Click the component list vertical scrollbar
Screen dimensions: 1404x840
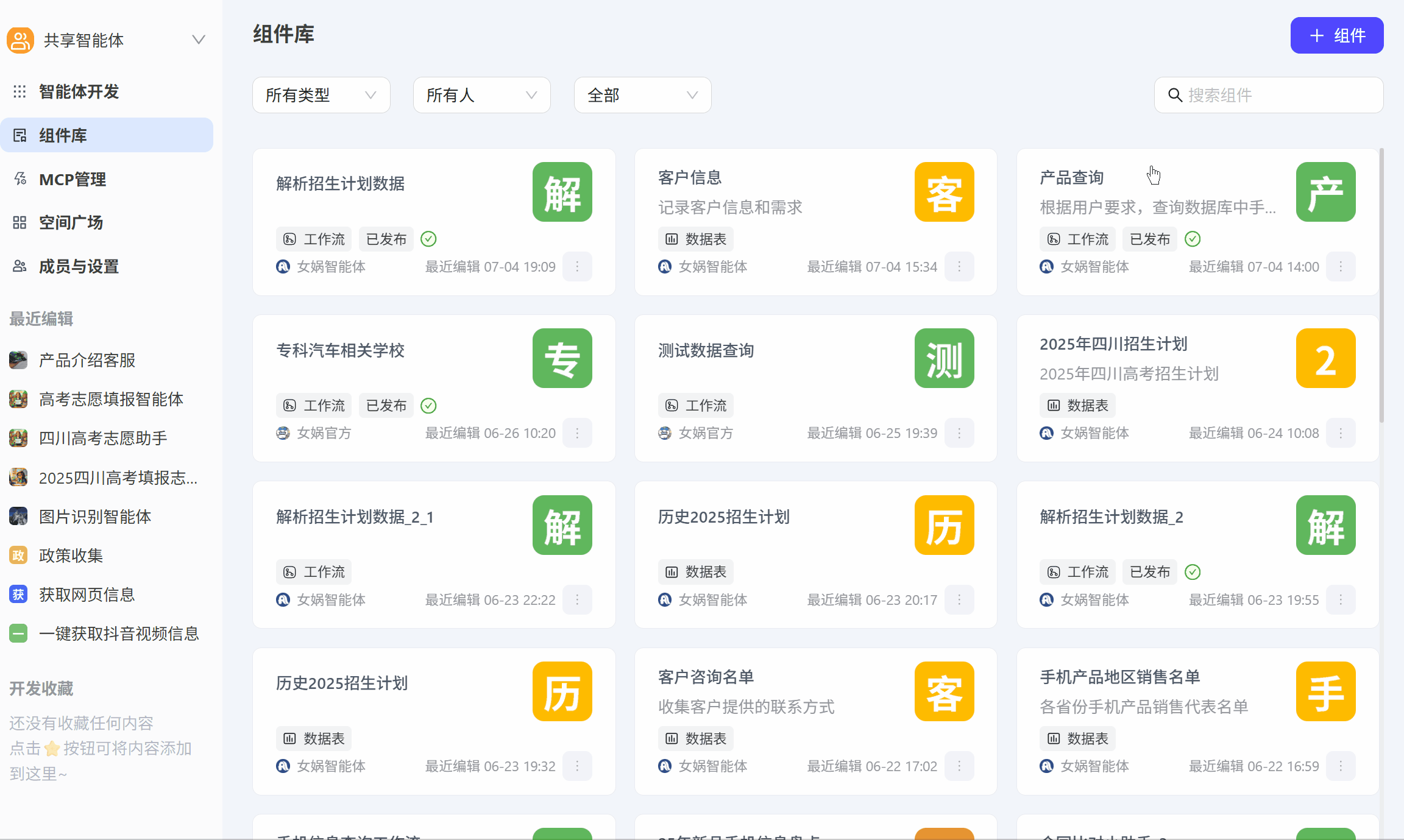click(1381, 286)
